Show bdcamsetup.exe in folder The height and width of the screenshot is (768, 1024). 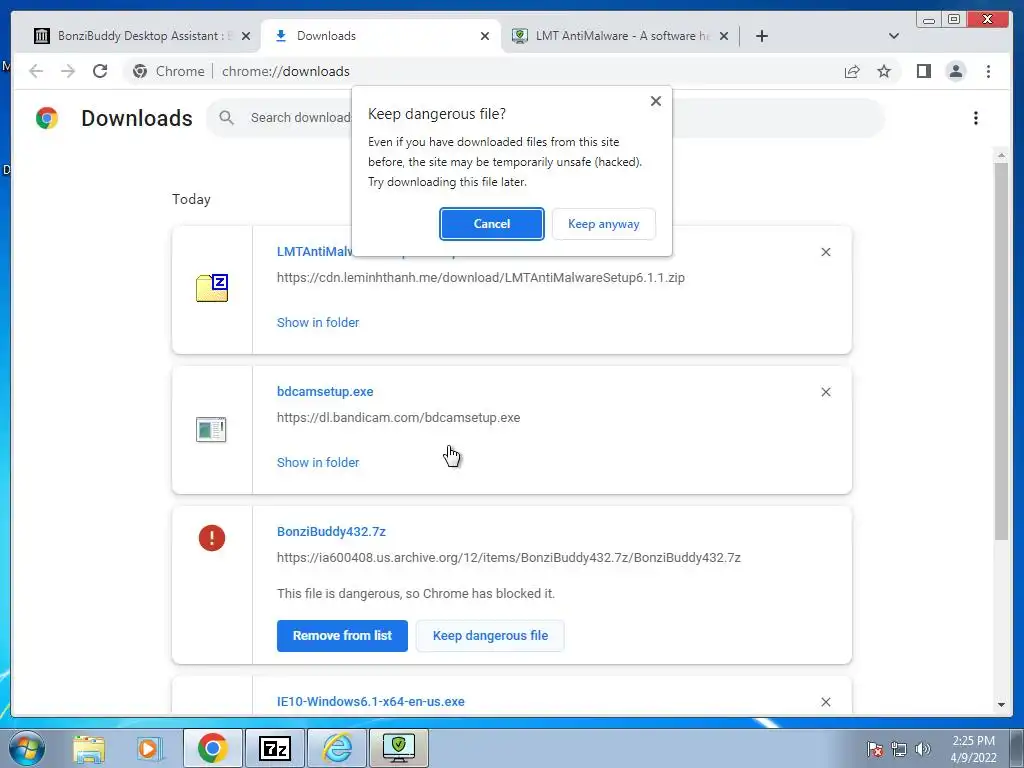pos(318,462)
